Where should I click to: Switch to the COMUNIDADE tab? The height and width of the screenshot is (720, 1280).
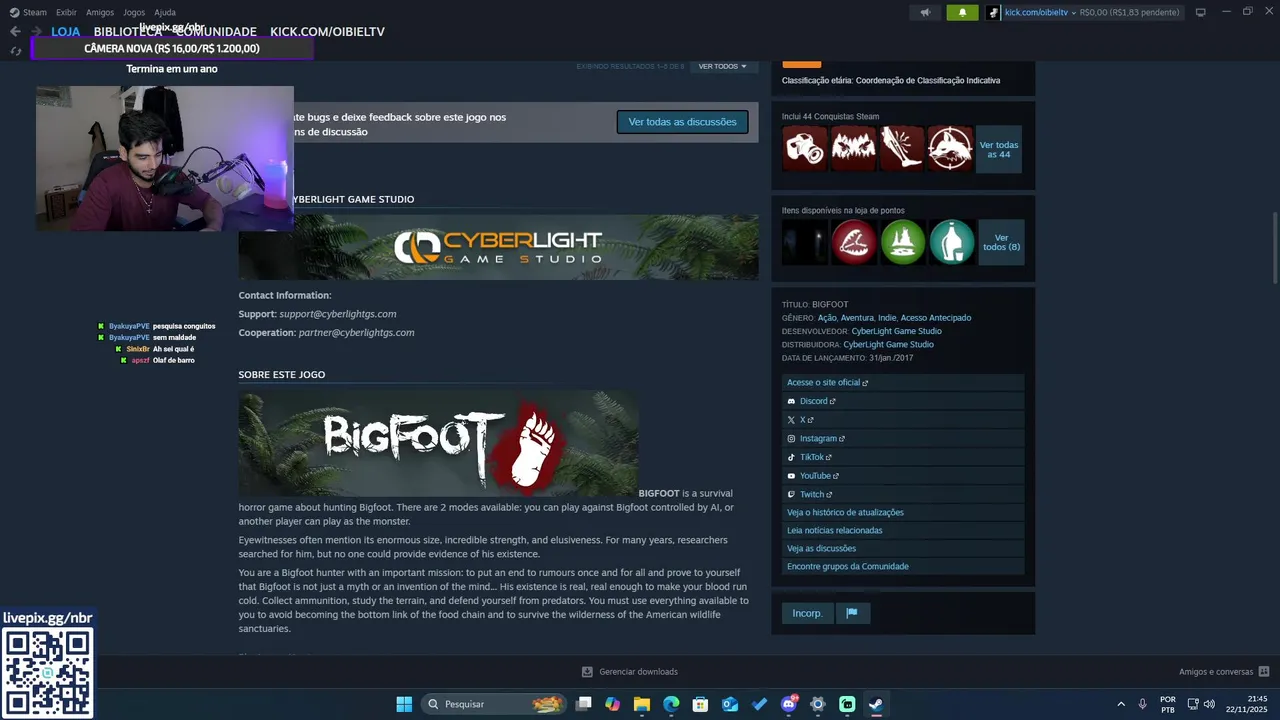pos(216,31)
